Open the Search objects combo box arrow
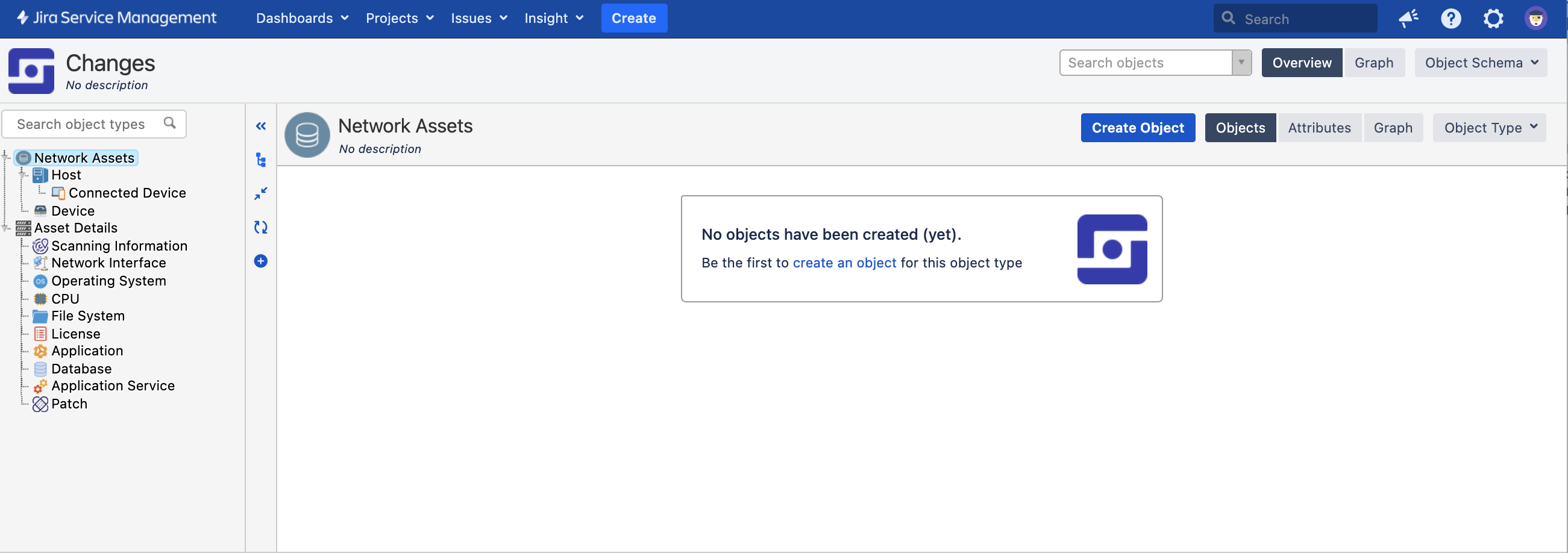The width and height of the screenshot is (1568, 553). click(1241, 63)
